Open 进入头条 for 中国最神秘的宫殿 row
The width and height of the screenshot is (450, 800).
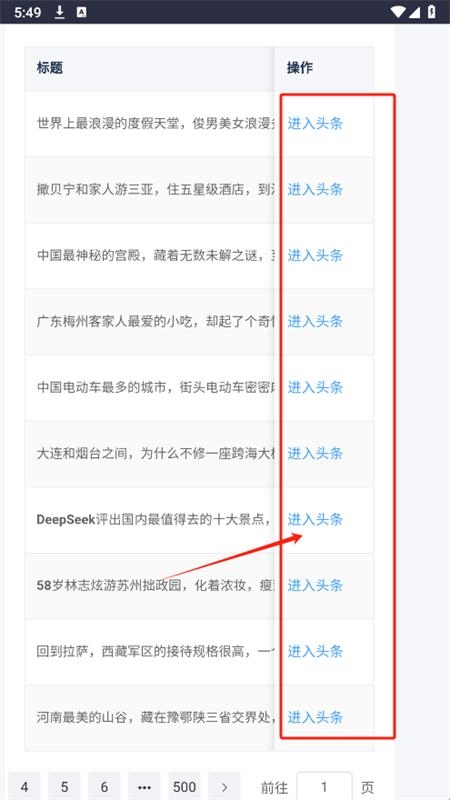point(315,255)
